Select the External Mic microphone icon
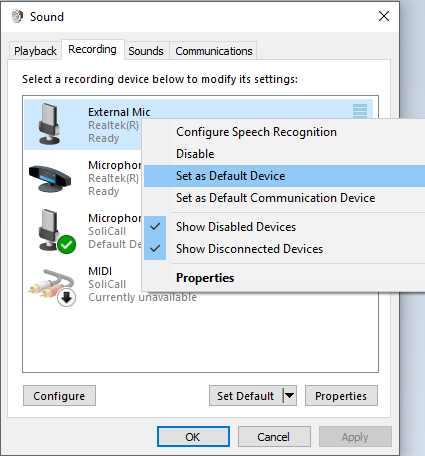 coord(49,124)
